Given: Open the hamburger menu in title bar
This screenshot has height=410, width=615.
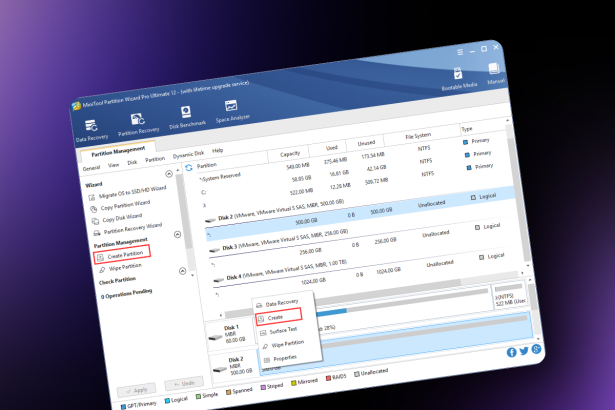Looking at the screenshot, I should (x=460, y=52).
